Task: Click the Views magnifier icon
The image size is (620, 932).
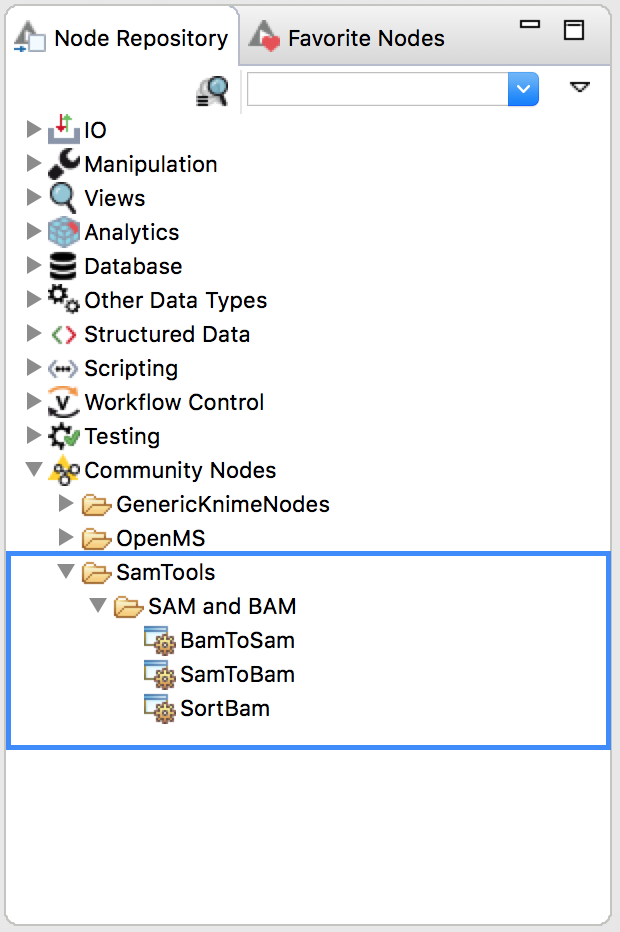Action: [x=63, y=197]
